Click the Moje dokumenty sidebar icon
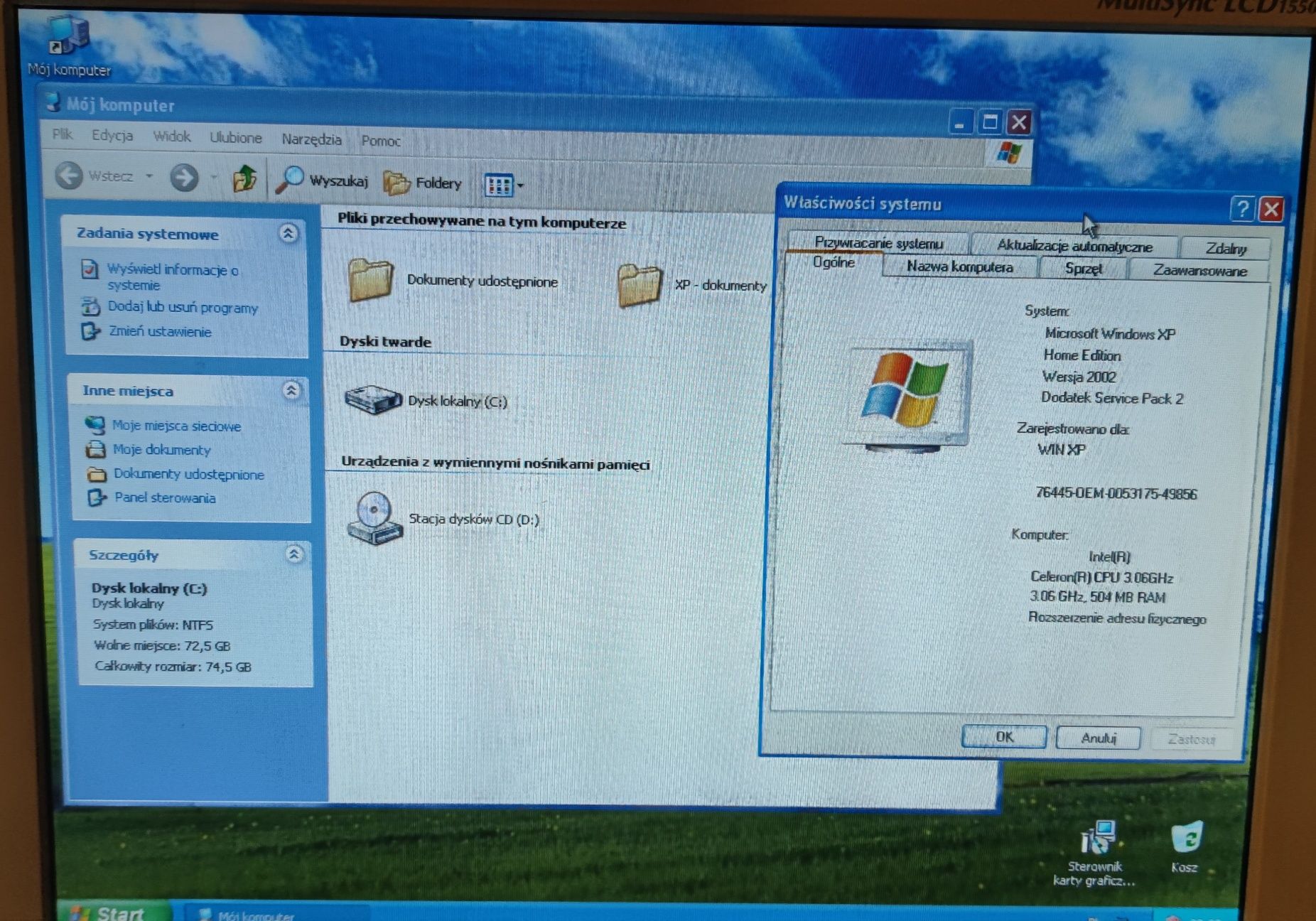Screen dimensions: 1316x921 tap(96, 449)
